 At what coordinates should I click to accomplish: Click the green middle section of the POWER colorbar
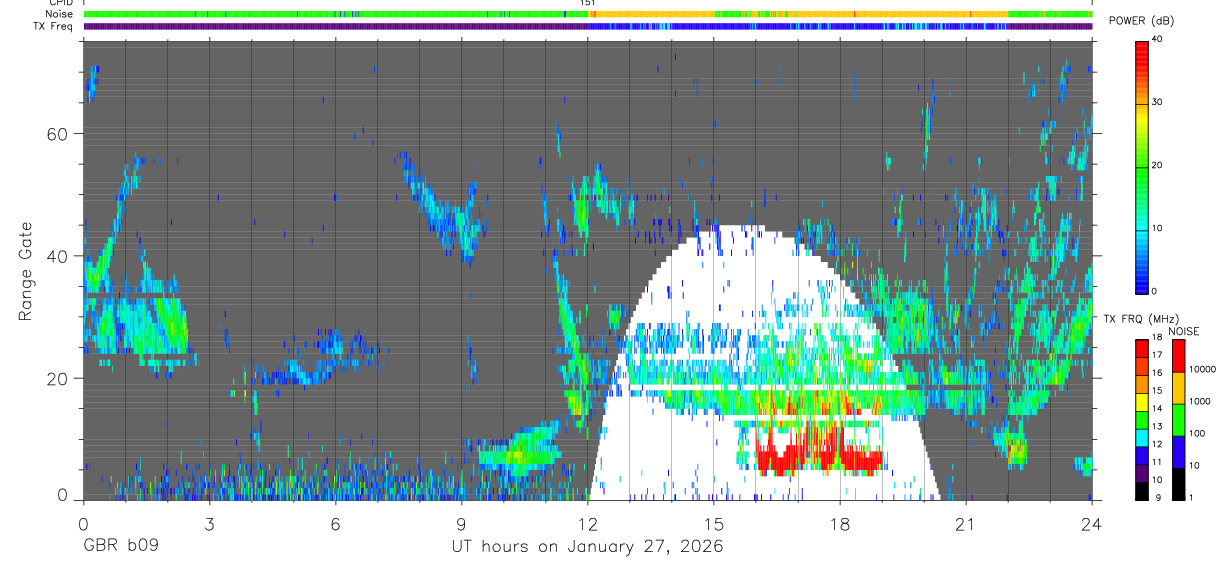pyautogui.click(x=1142, y=166)
